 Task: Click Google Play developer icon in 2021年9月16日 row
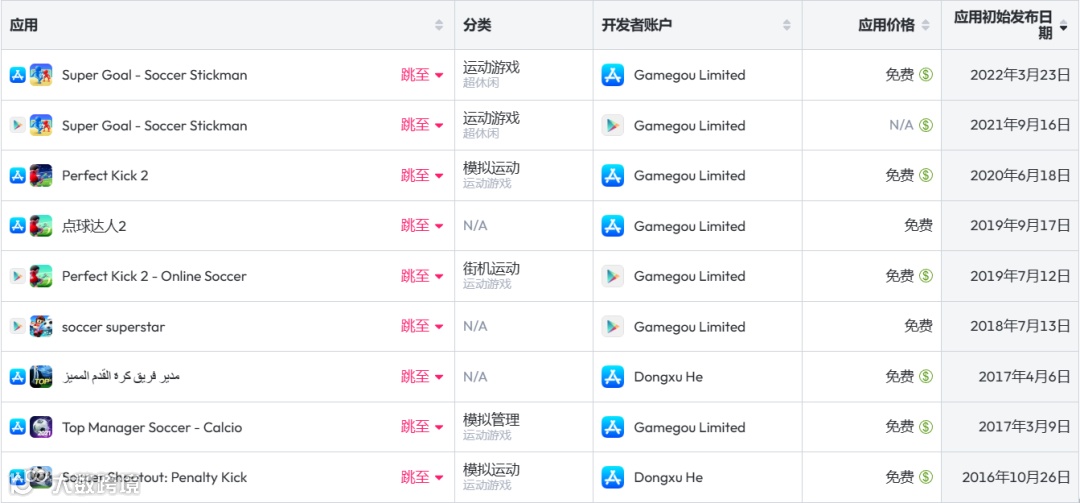coord(612,125)
